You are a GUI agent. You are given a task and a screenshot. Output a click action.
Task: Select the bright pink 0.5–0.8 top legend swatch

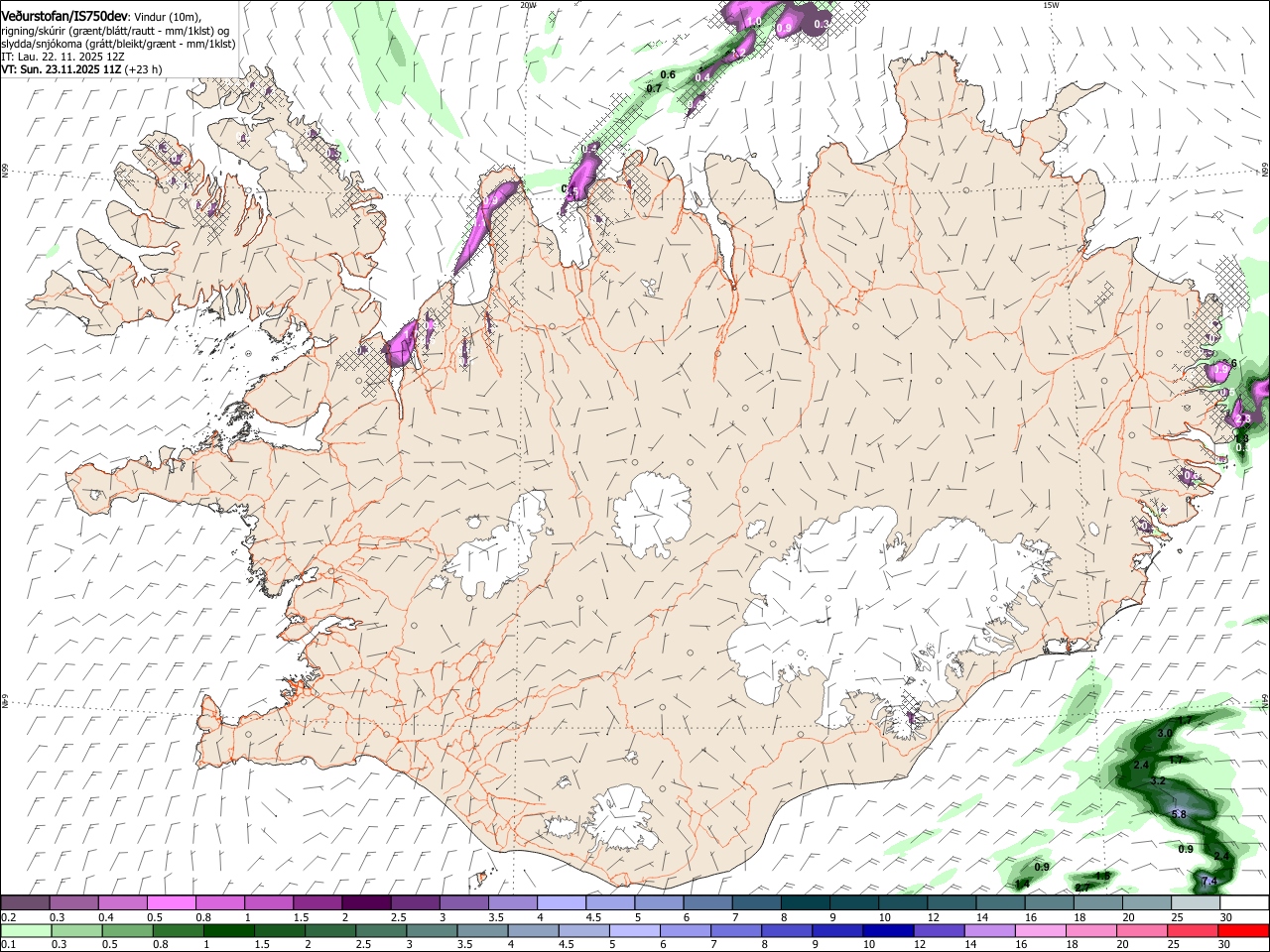(171, 902)
